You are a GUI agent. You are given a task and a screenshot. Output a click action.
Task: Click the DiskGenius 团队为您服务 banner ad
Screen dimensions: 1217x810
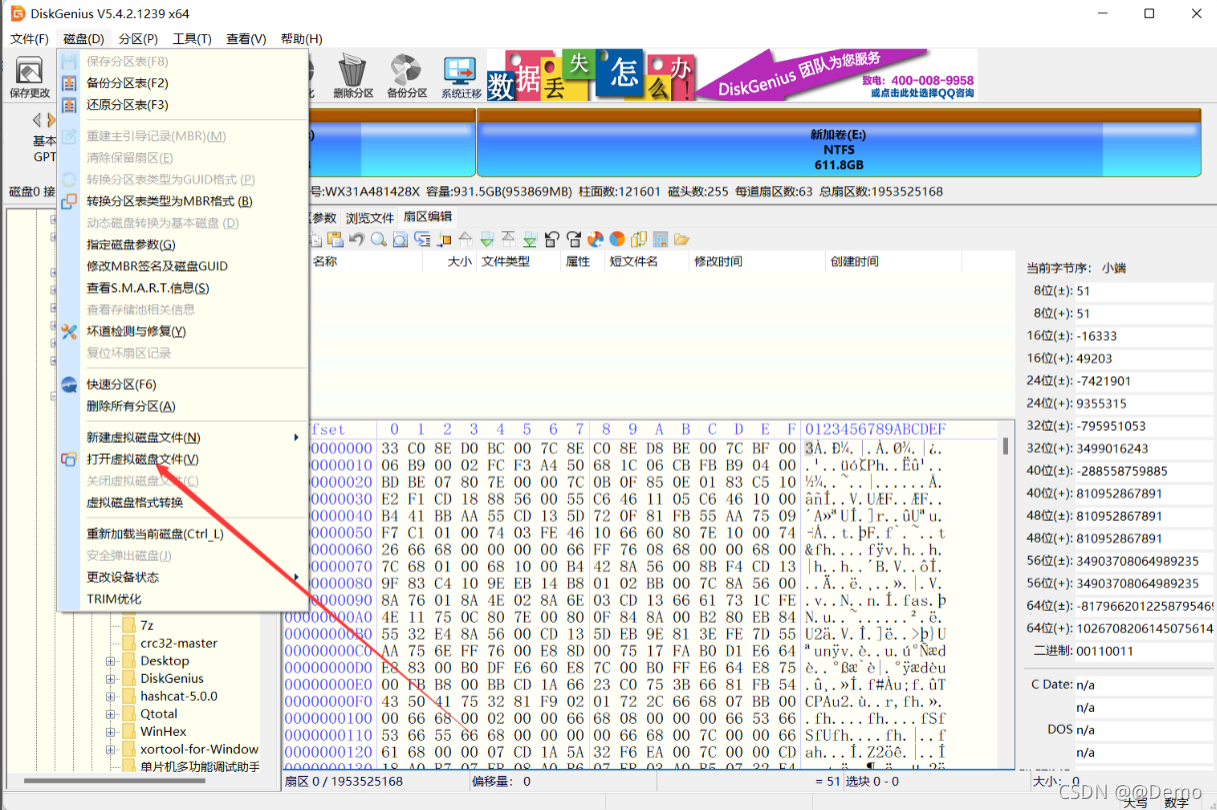[x=732, y=74]
